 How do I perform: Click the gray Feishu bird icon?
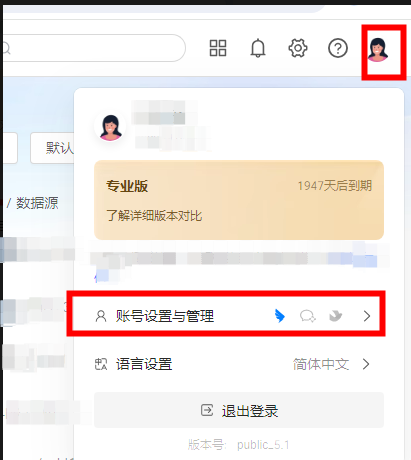(335, 315)
